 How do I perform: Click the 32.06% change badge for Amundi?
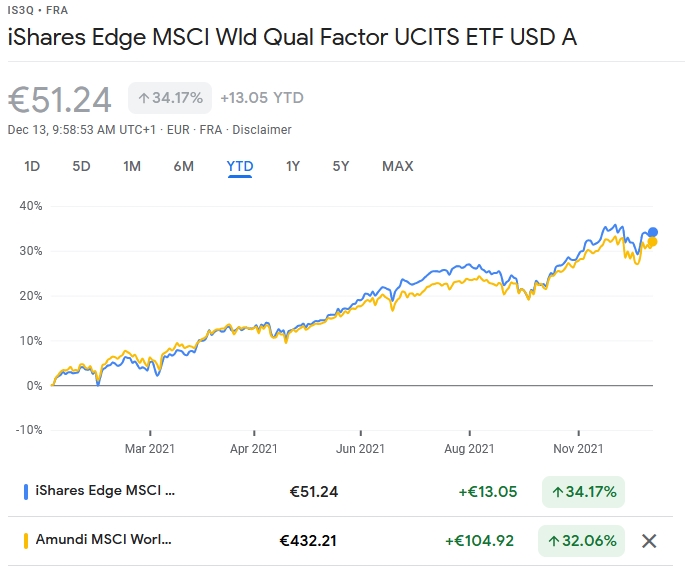(x=581, y=541)
